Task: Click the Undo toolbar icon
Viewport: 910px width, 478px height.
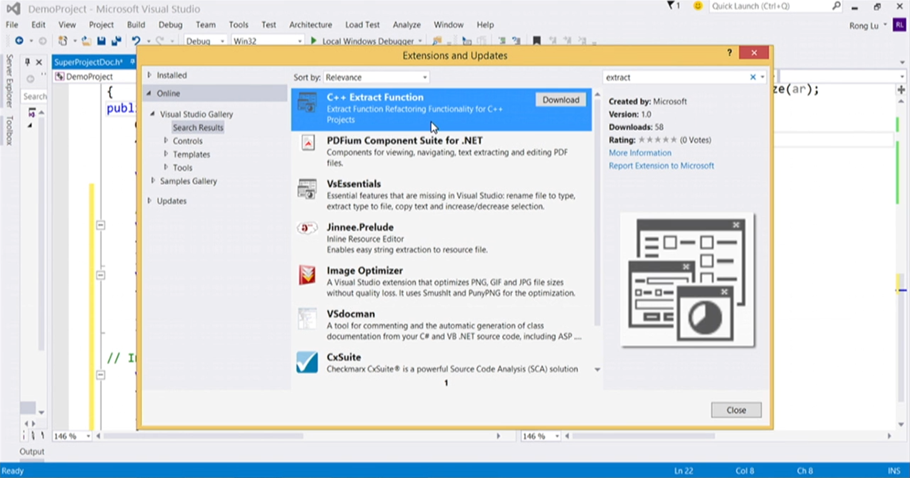Action: pyautogui.click(x=136, y=41)
